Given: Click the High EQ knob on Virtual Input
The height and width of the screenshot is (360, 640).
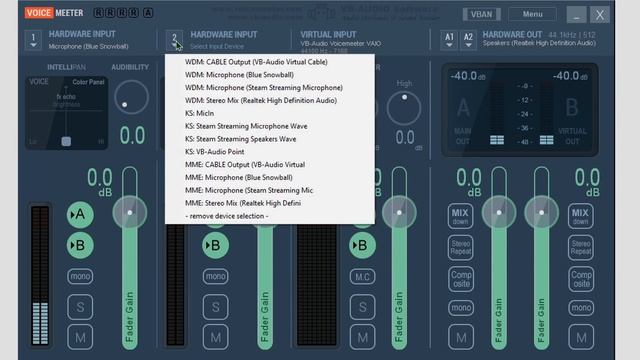Looking at the screenshot, I should coord(404,108).
